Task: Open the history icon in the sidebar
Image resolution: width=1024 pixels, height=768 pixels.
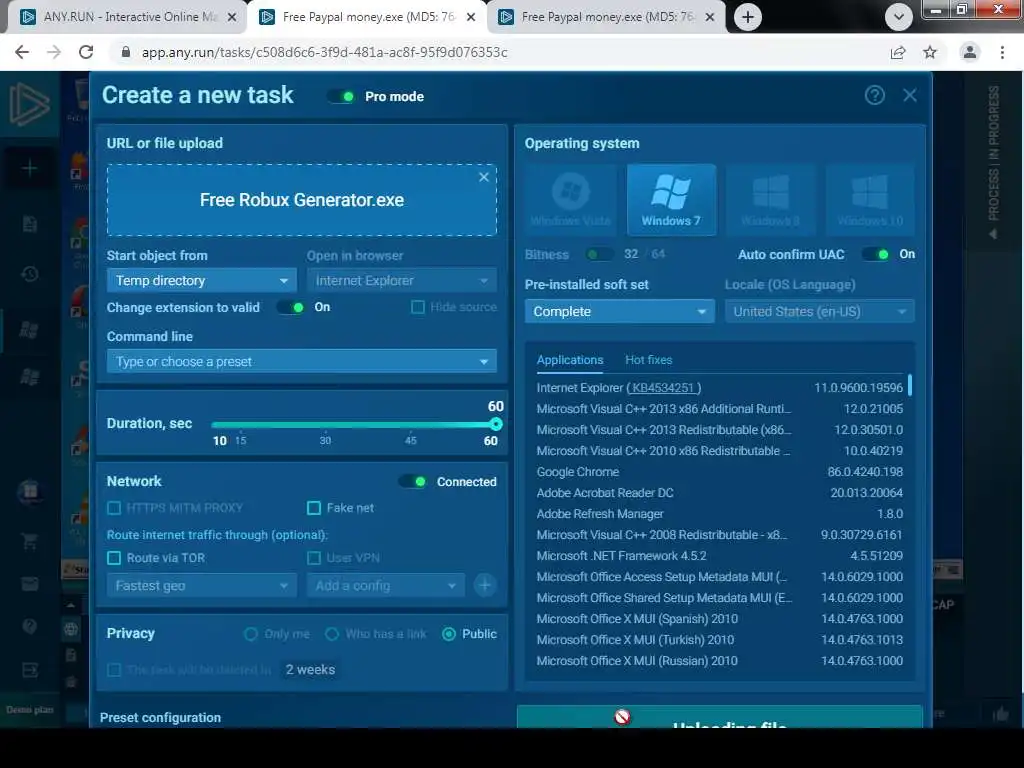Action: pos(29,274)
